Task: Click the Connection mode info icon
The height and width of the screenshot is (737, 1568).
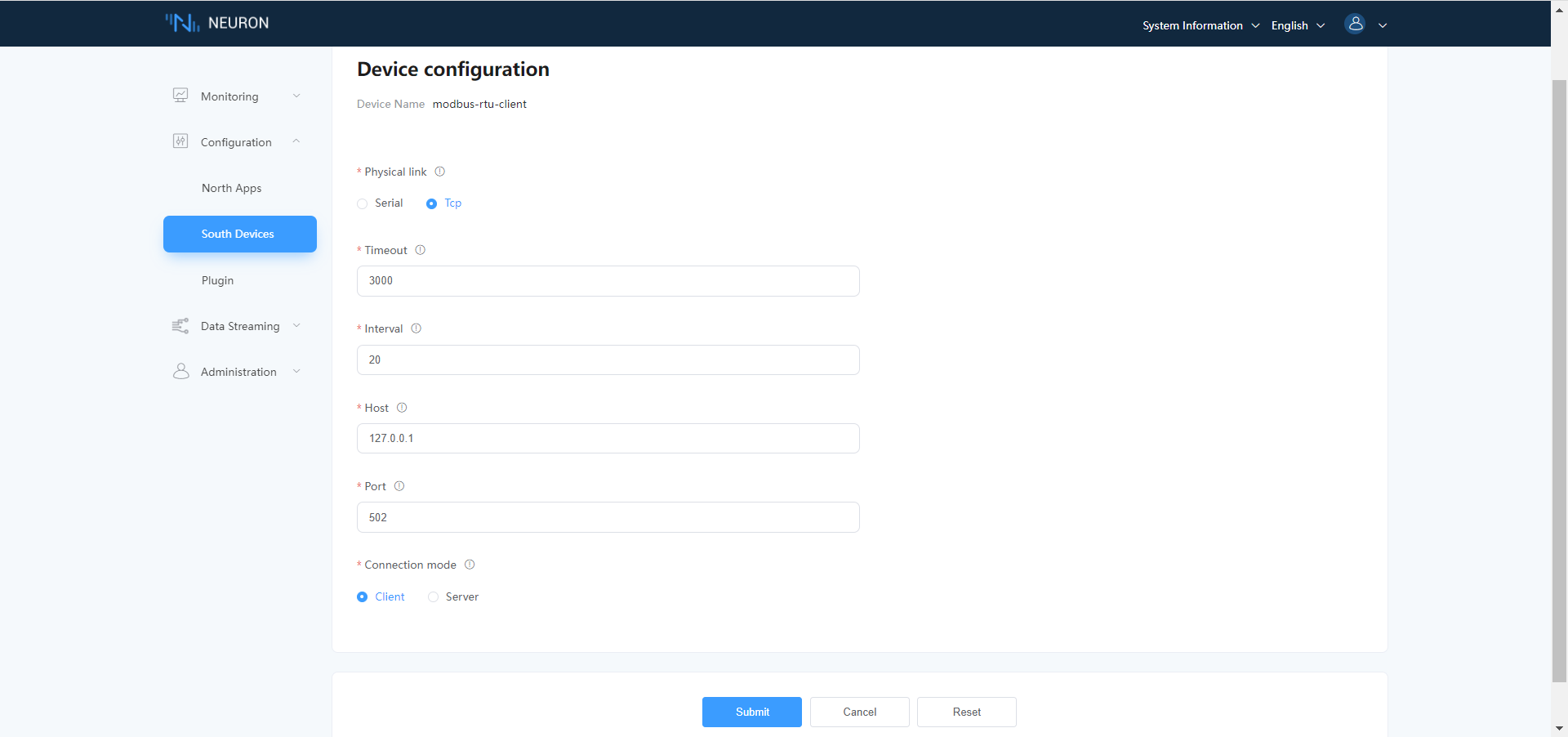Action: pyautogui.click(x=470, y=565)
